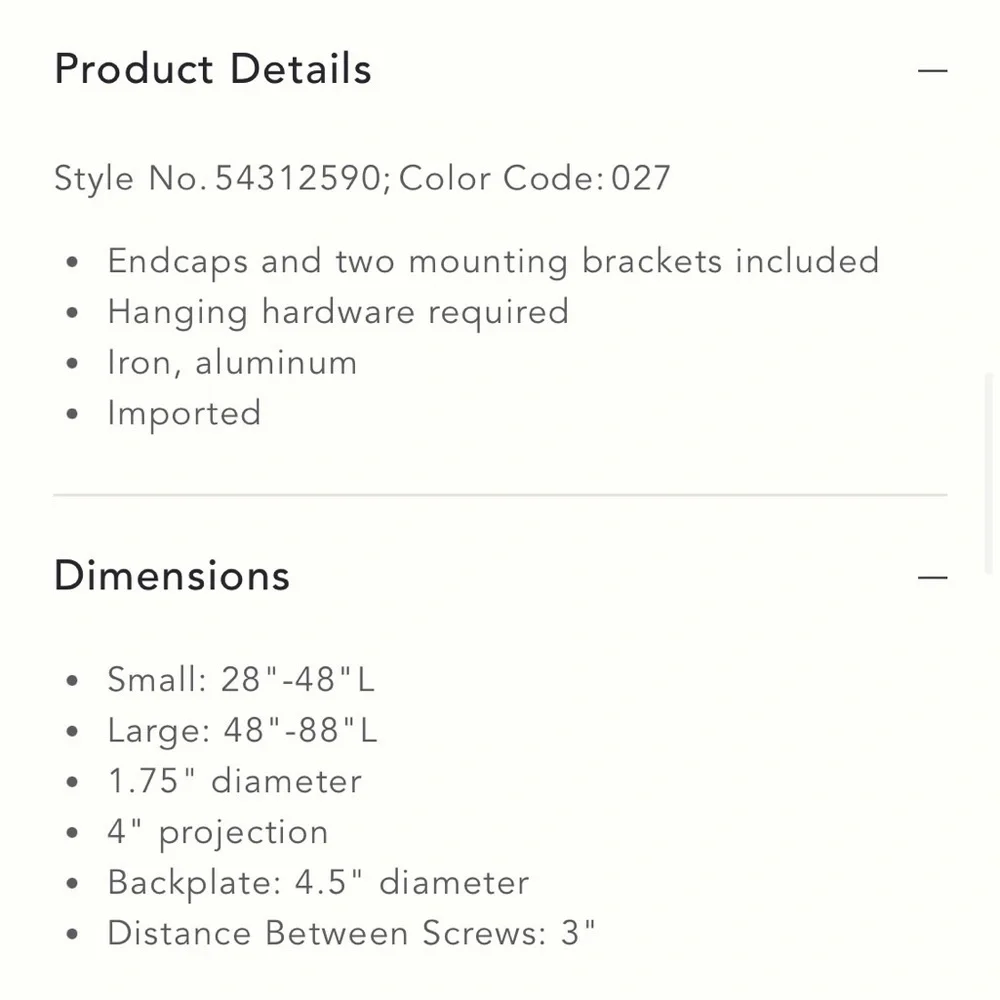This screenshot has width=1000, height=1000.
Task: Click the Product Details heading
Action: [213, 69]
